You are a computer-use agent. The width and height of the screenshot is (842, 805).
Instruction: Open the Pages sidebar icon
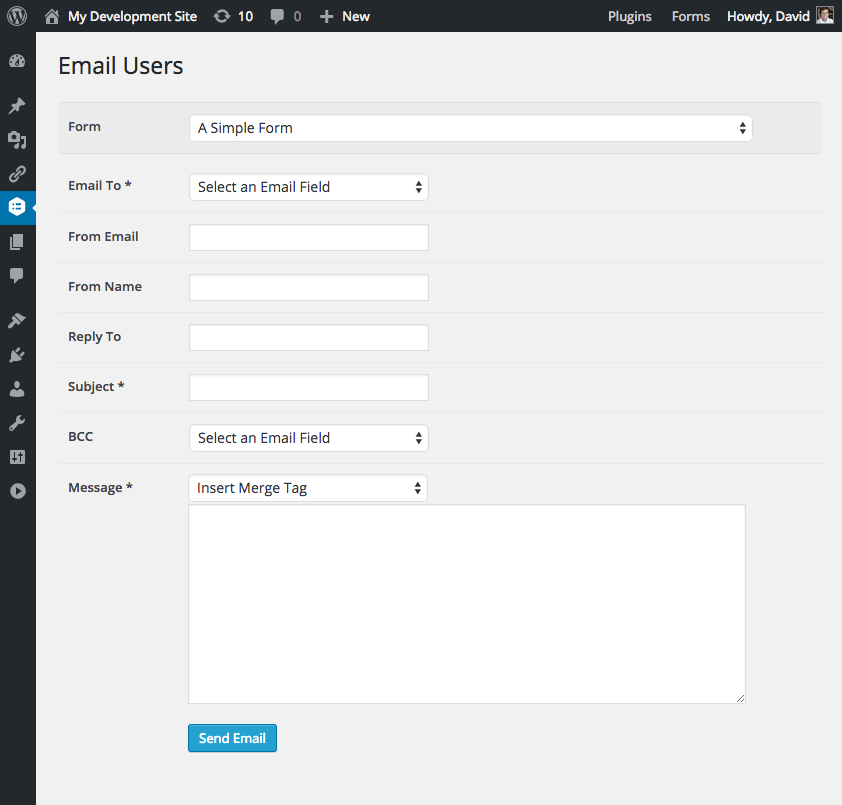pyautogui.click(x=17, y=241)
